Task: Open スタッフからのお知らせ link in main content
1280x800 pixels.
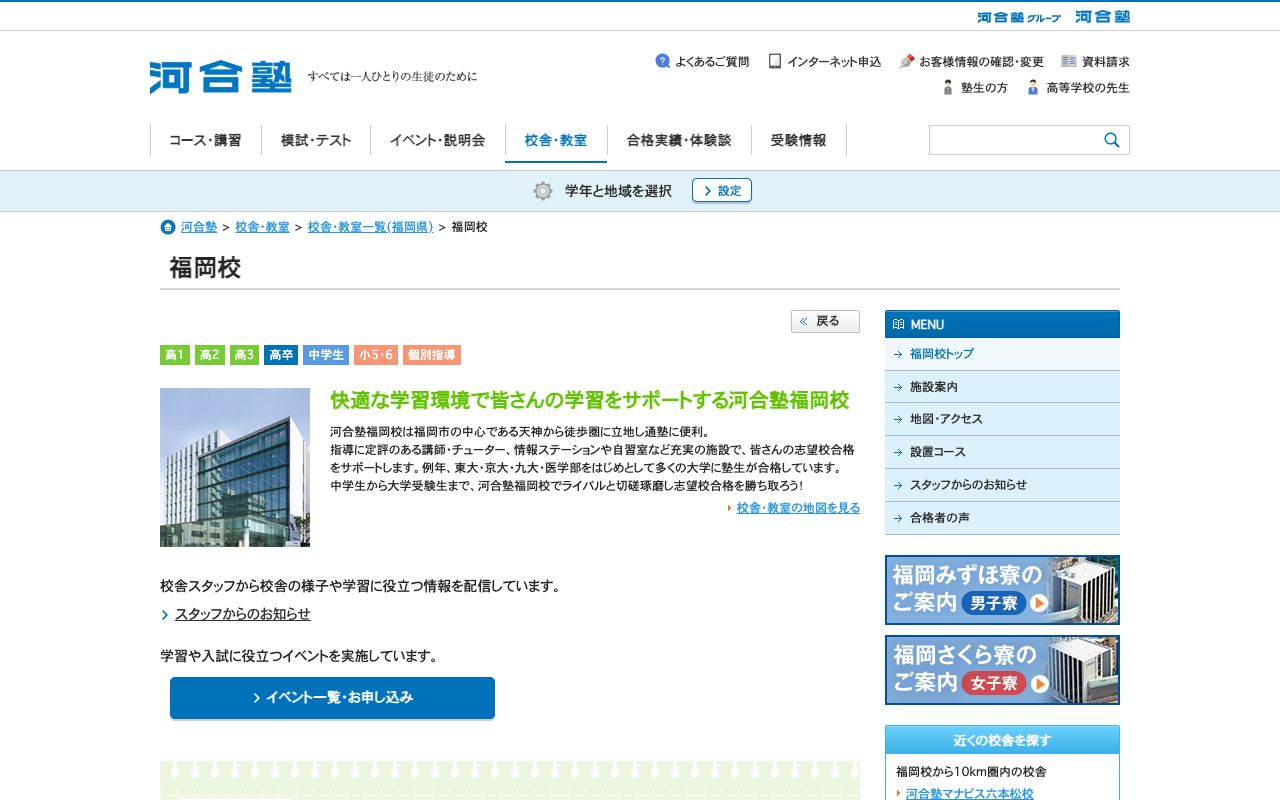Action: [x=243, y=614]
